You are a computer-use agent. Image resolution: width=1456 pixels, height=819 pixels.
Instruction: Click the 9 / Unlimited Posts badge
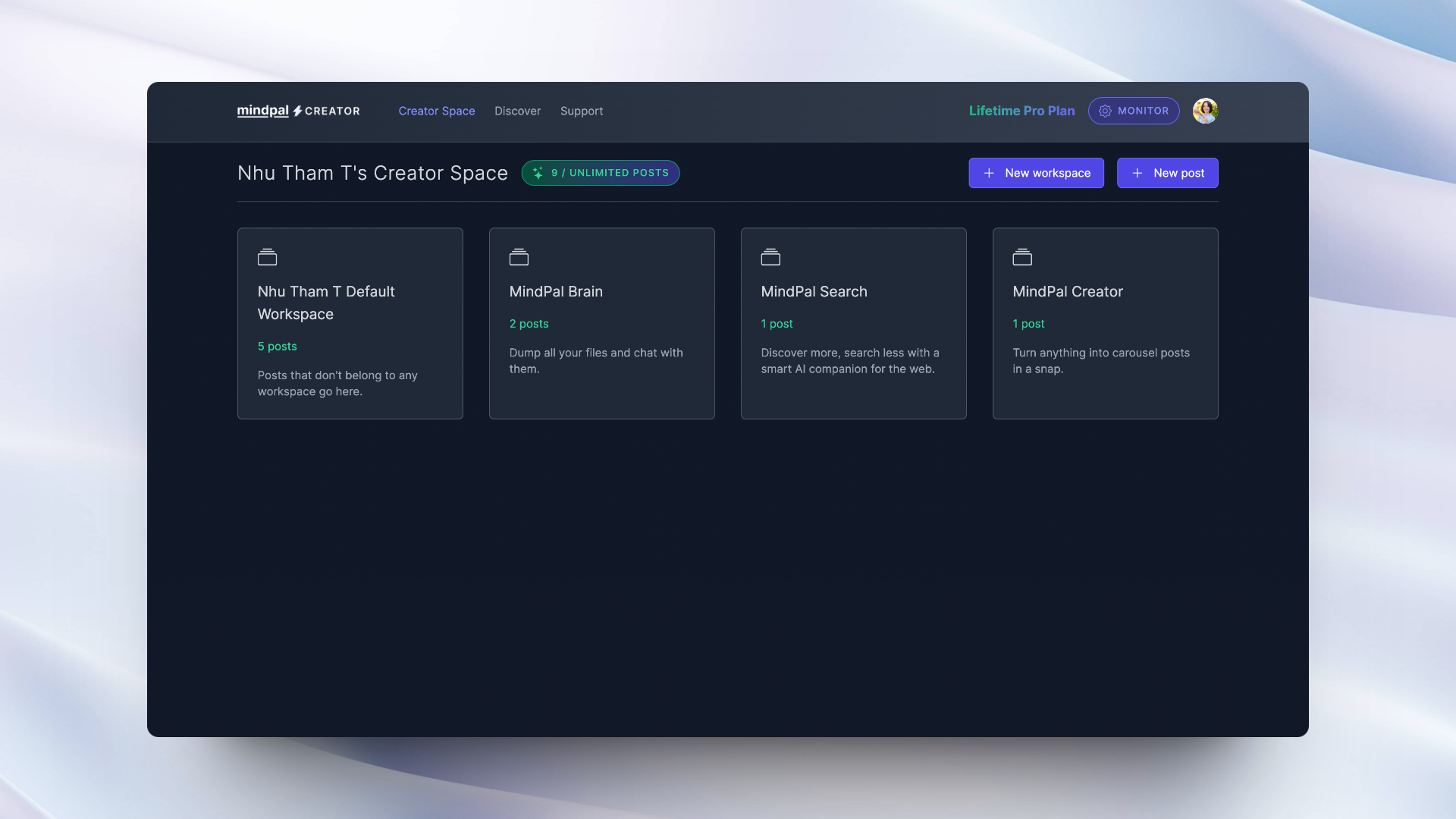[601, 173]
